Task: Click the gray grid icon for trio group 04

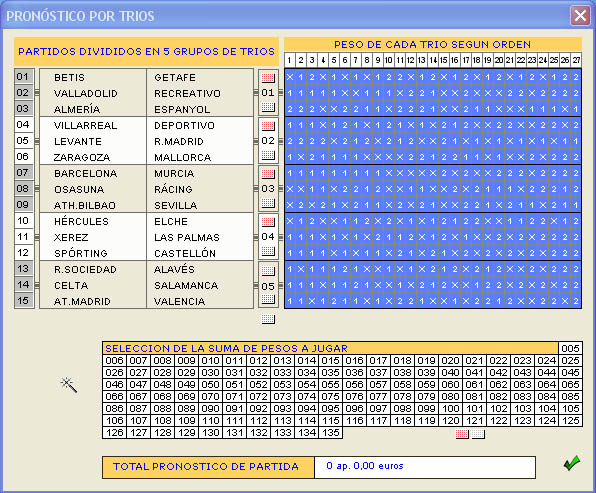Action: tap(268, 251)
